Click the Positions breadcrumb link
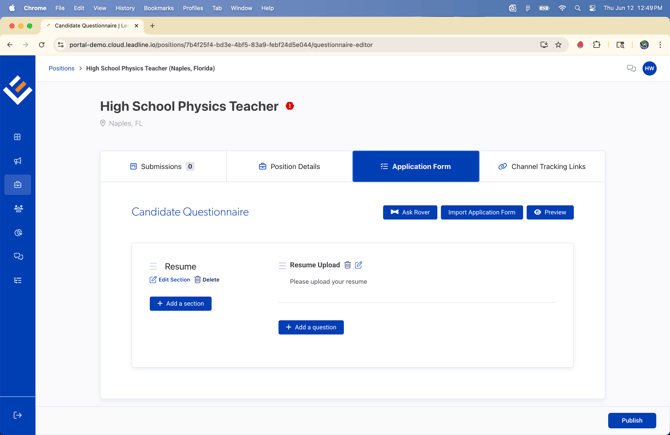 click(62, 69)
